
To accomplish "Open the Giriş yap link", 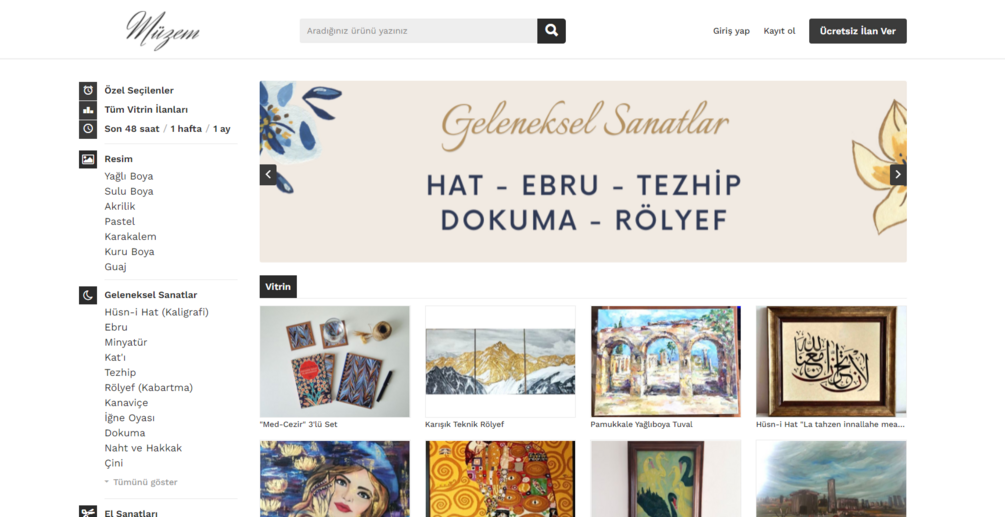I will (x=731, y=31).
